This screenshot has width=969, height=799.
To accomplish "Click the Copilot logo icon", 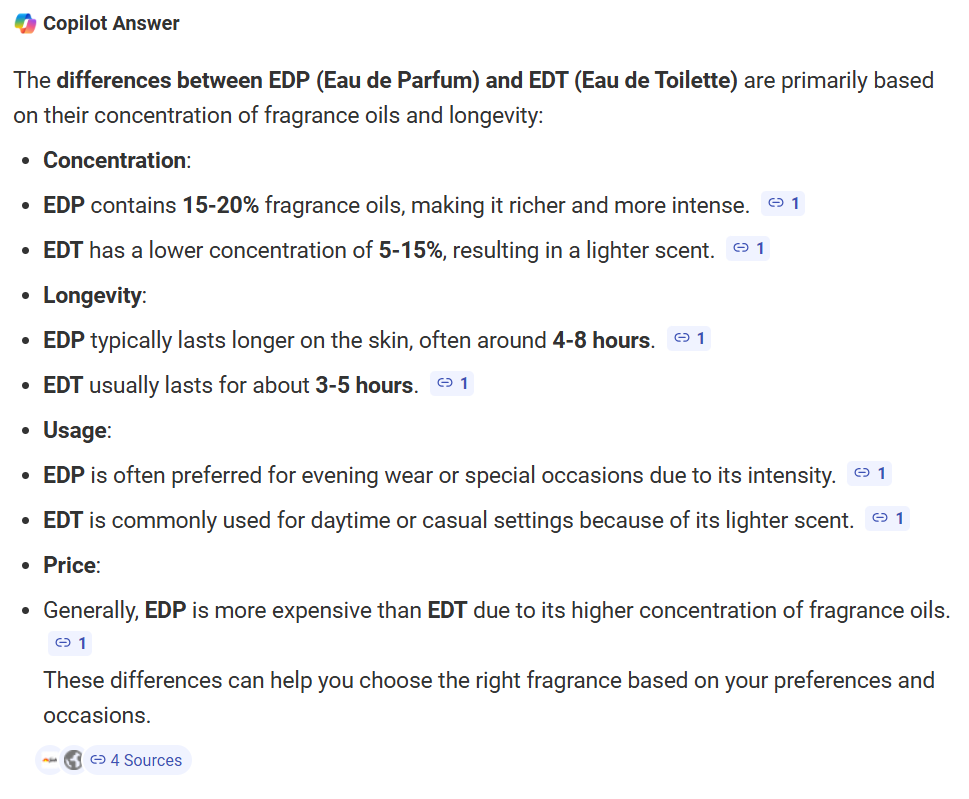I will click(x=25, y=23).
